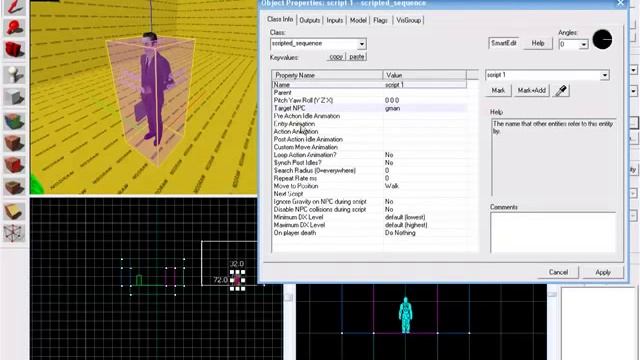This screenshot has height=360, width=640.
Task: Click the Apply current texture icon
Action: click(14, 143)
